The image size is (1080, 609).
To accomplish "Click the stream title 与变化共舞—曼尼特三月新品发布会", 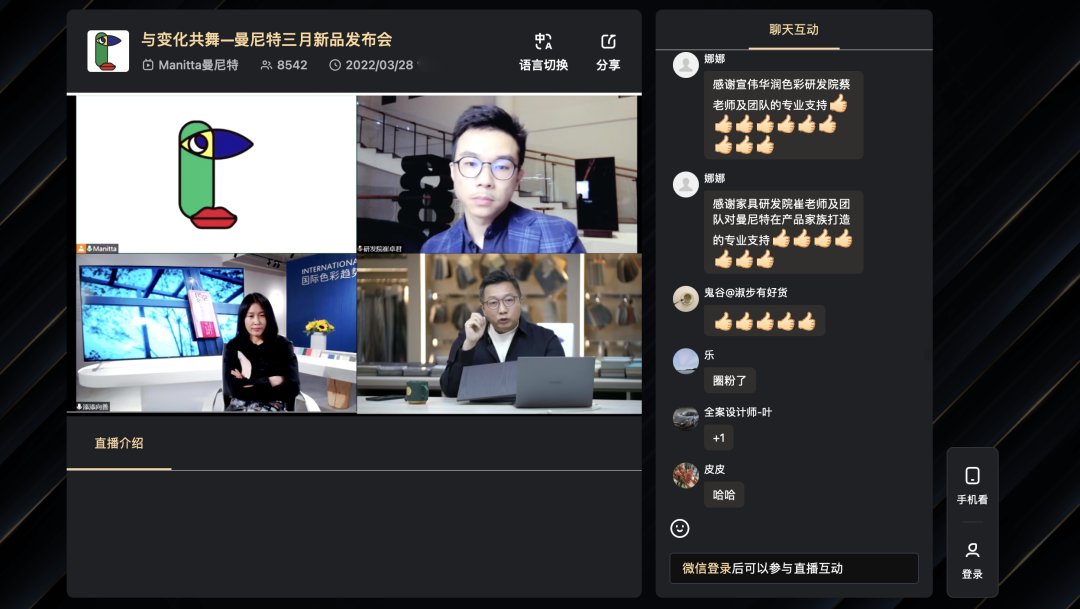I will (267, 39).
